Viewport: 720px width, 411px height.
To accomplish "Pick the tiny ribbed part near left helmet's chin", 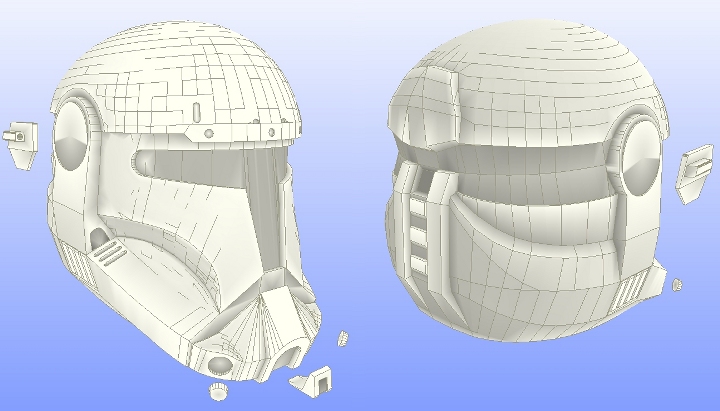I will [343, 338].
